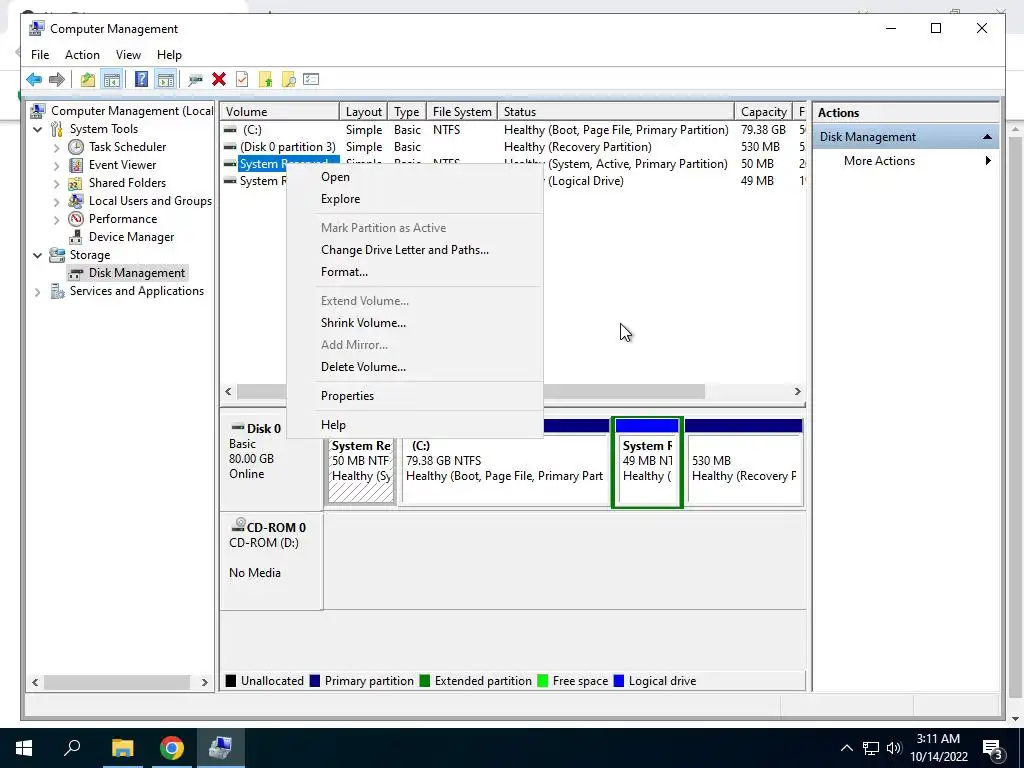This screenshot has width=1024, height=768.
Task: Expand Local Users and Groups node
Action: 57,201
